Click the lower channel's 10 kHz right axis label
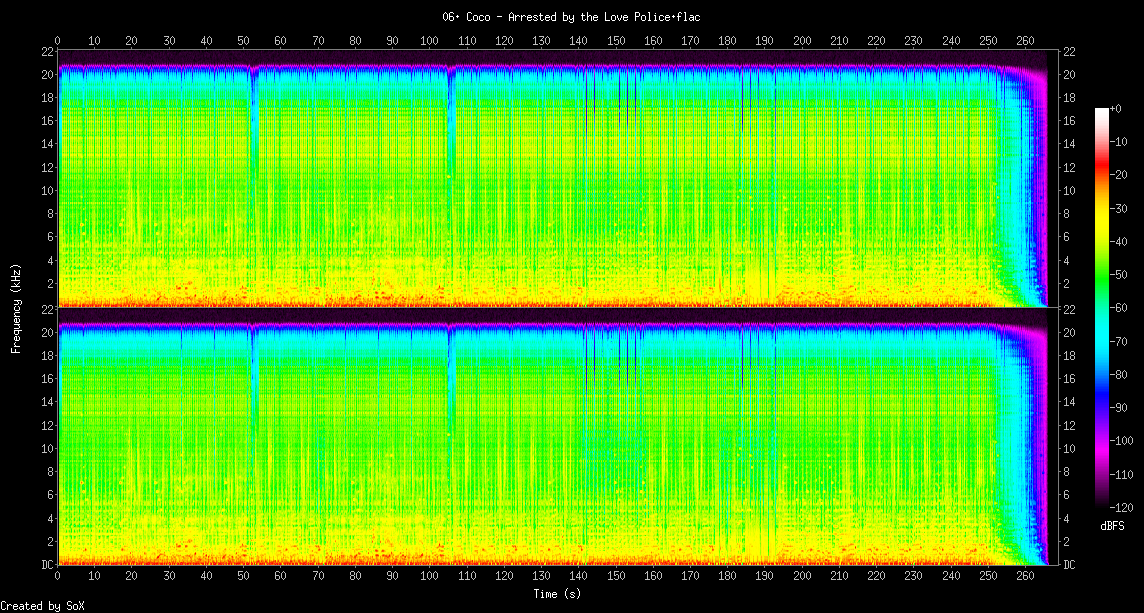1144x613 pixels. [x=1069, y=449]
